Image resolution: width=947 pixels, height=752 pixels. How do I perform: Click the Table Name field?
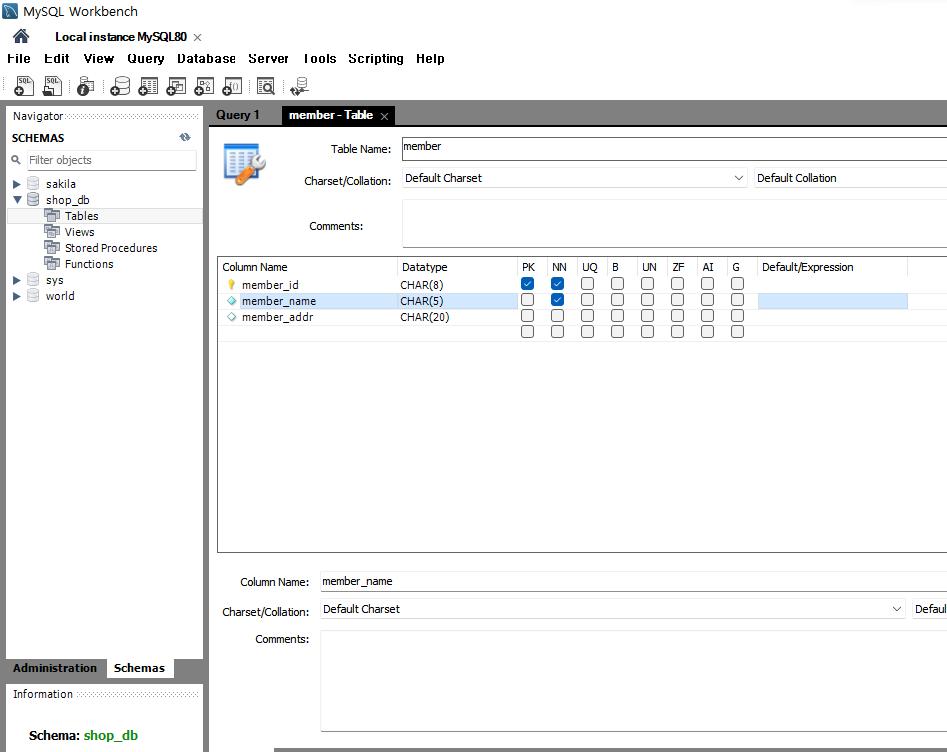[675, 149]
